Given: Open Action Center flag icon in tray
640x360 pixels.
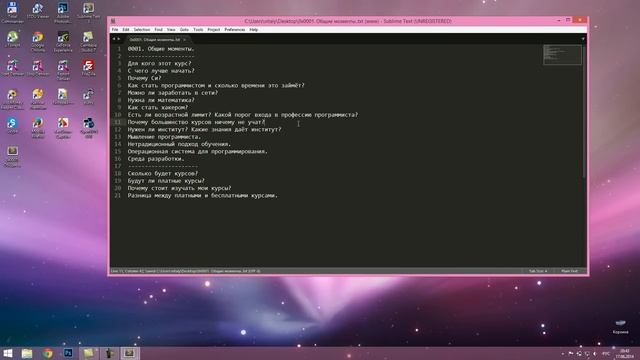Looking at the screenshot, I should point(571,353).
